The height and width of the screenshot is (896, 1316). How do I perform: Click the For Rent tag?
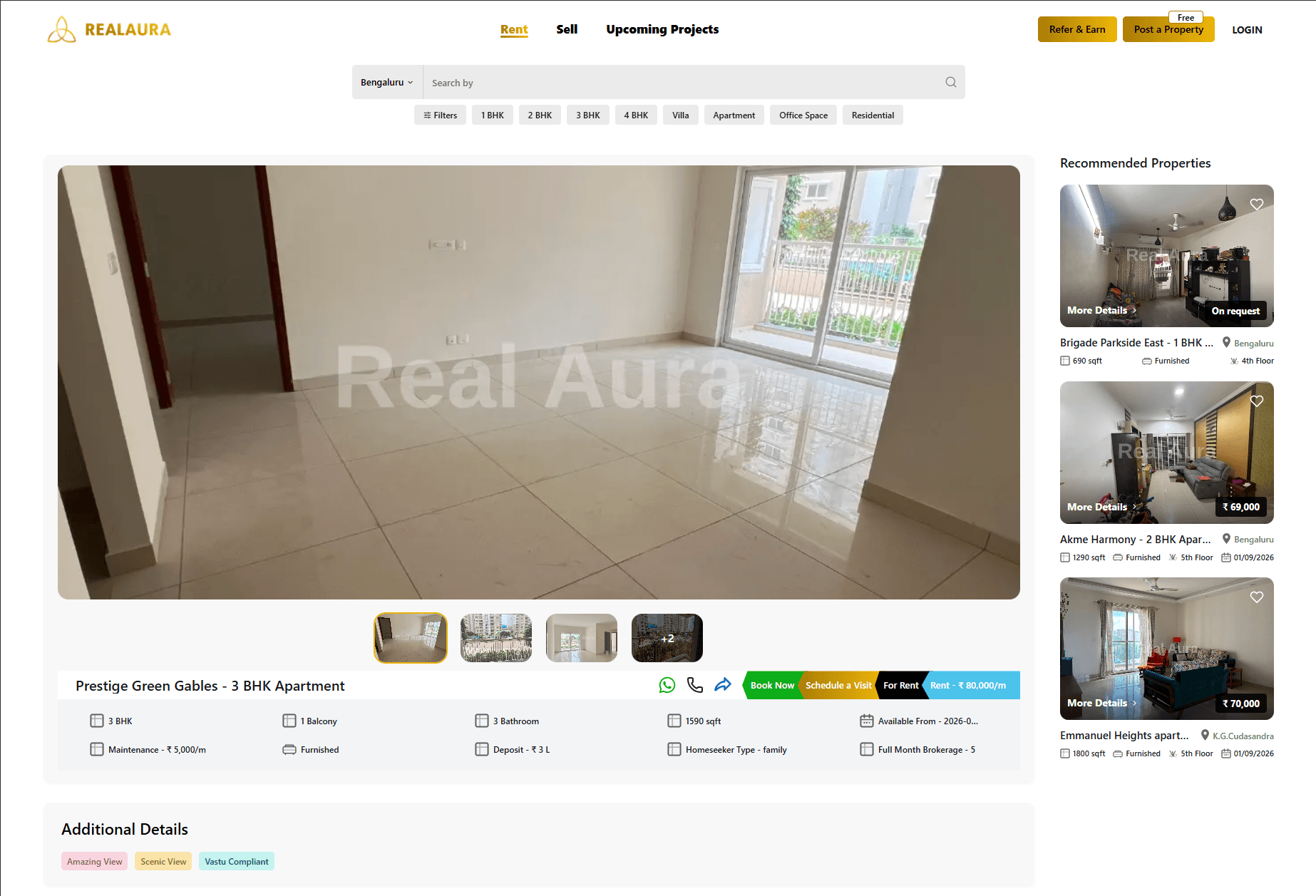pyautogui.click(x=901, y=685)
